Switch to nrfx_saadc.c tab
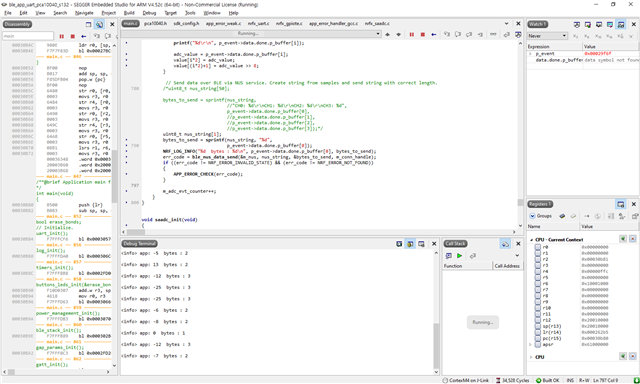640x384 pixels. tap(377, 24)
